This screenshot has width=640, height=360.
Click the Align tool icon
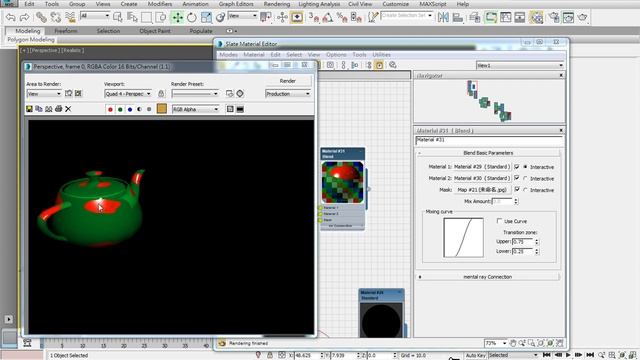(x=458, y=17)
